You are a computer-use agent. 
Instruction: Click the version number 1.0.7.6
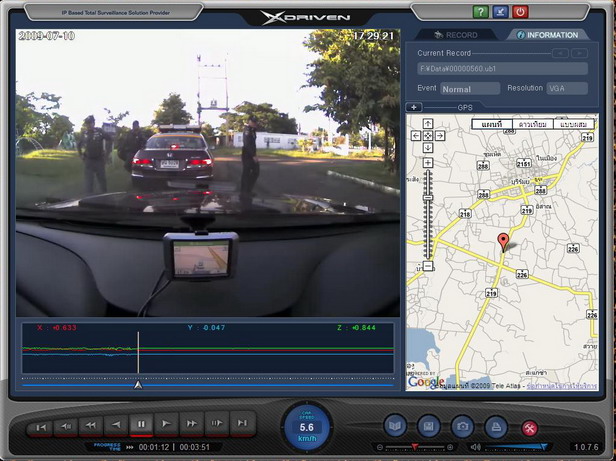pyautogui.click(x=586, y=447)
